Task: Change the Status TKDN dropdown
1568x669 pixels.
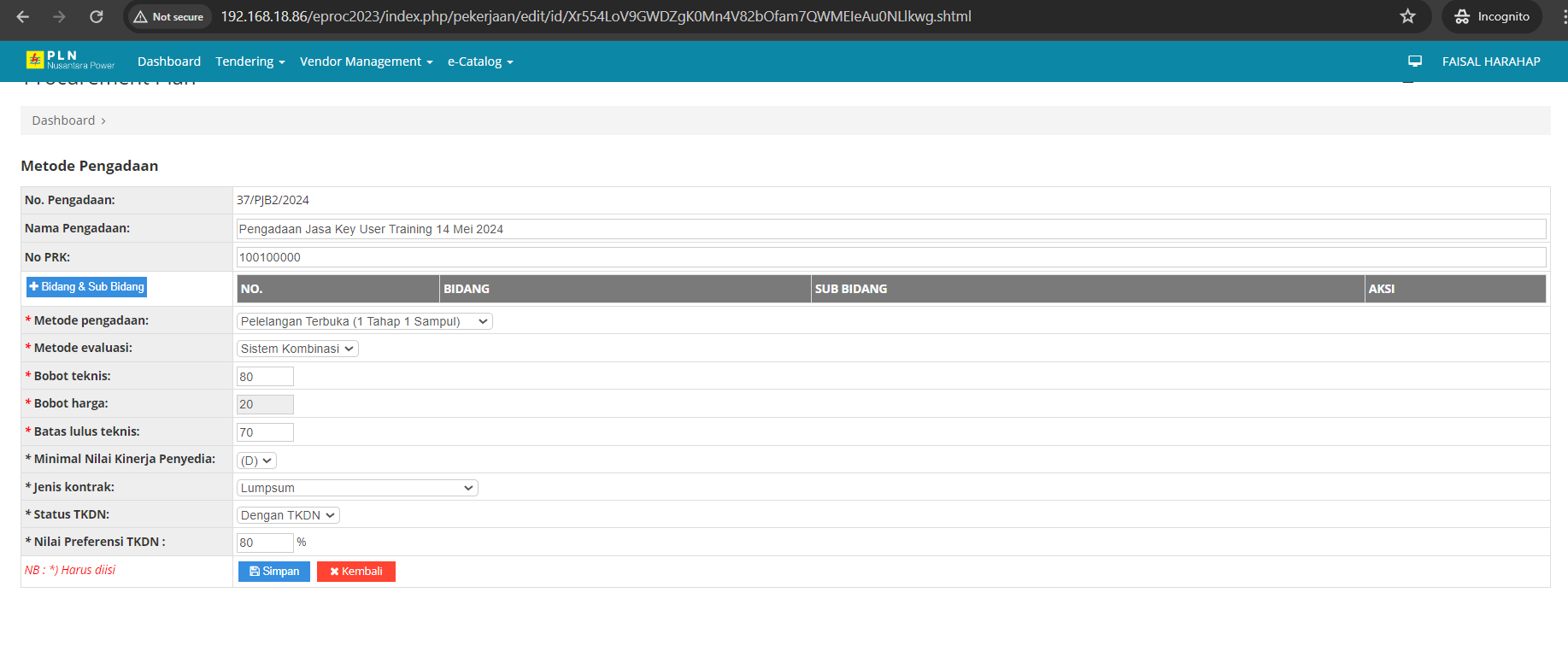Action: (287, 515)
